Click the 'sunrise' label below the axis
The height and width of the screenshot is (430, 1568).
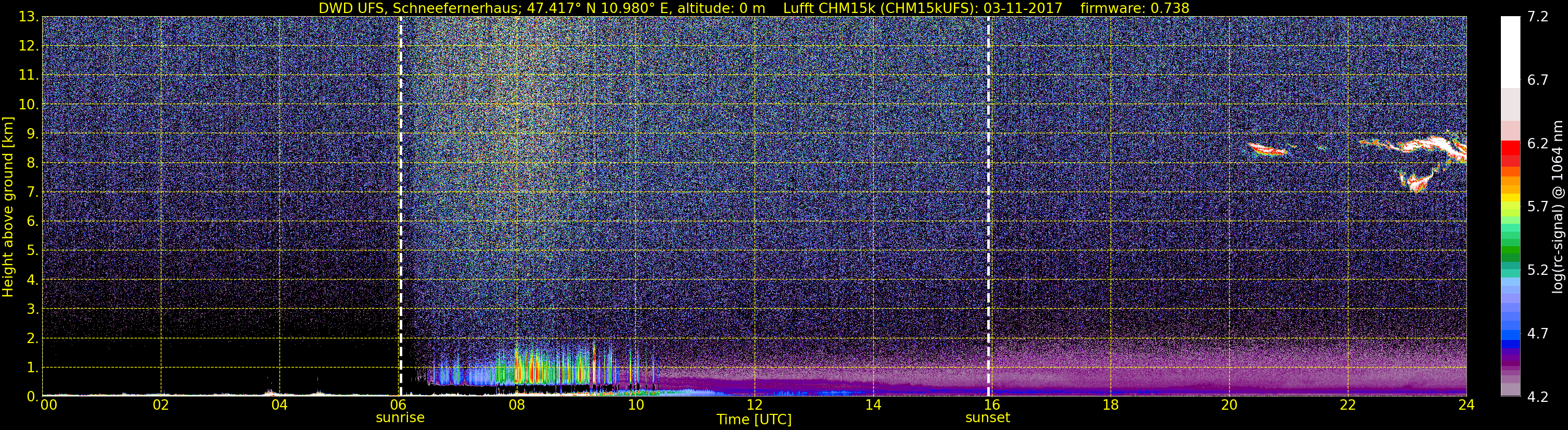(400, 417)
